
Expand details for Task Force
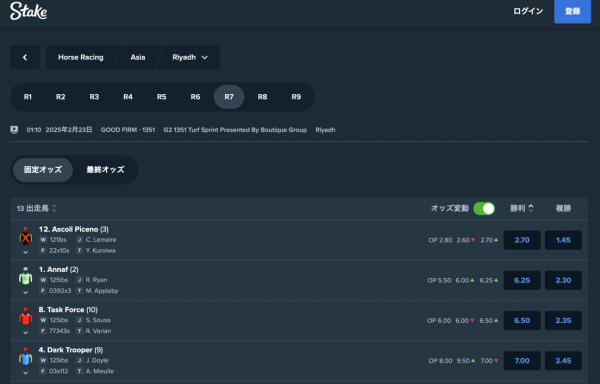pos(26,333)
